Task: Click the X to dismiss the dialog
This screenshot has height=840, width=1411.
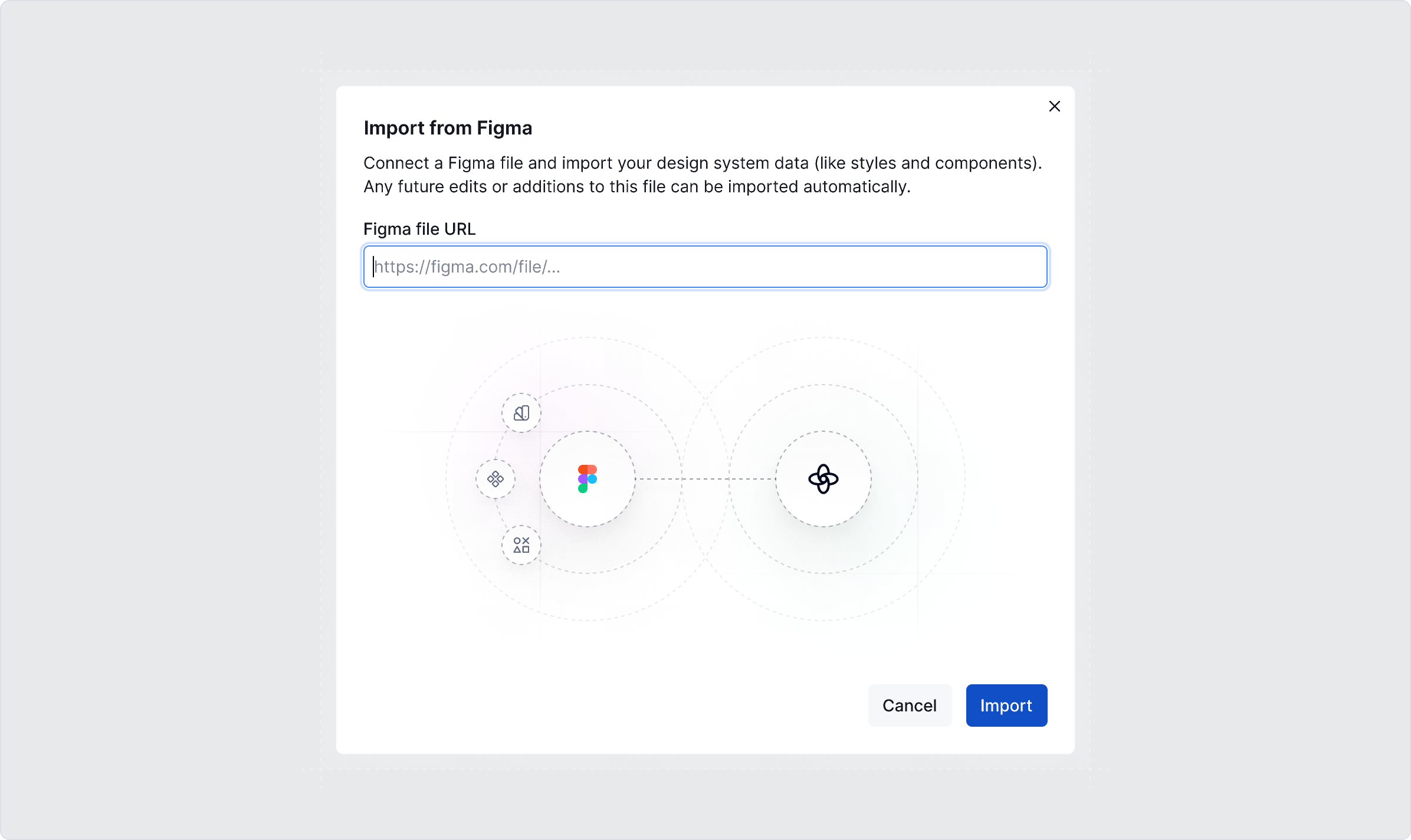Action: pyautogui.click(x=1055, y=106)
